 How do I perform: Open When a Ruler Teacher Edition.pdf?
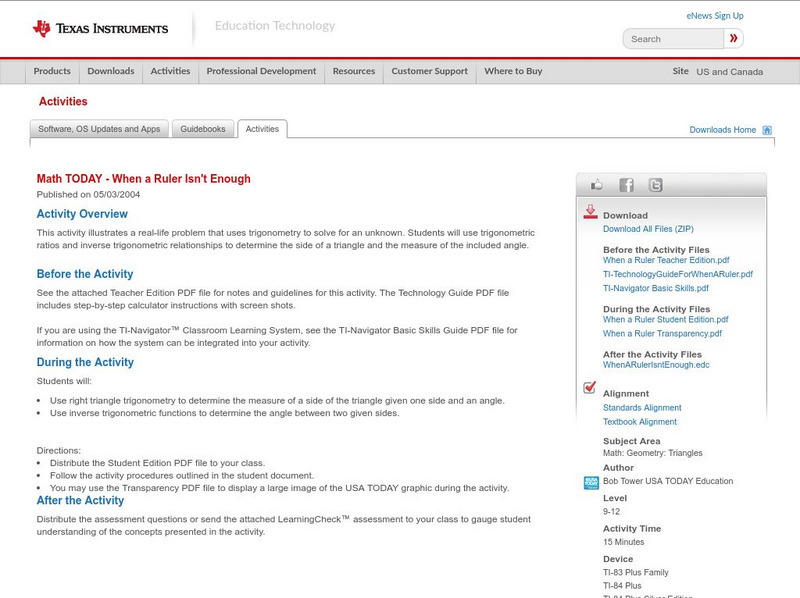point(666,260)
